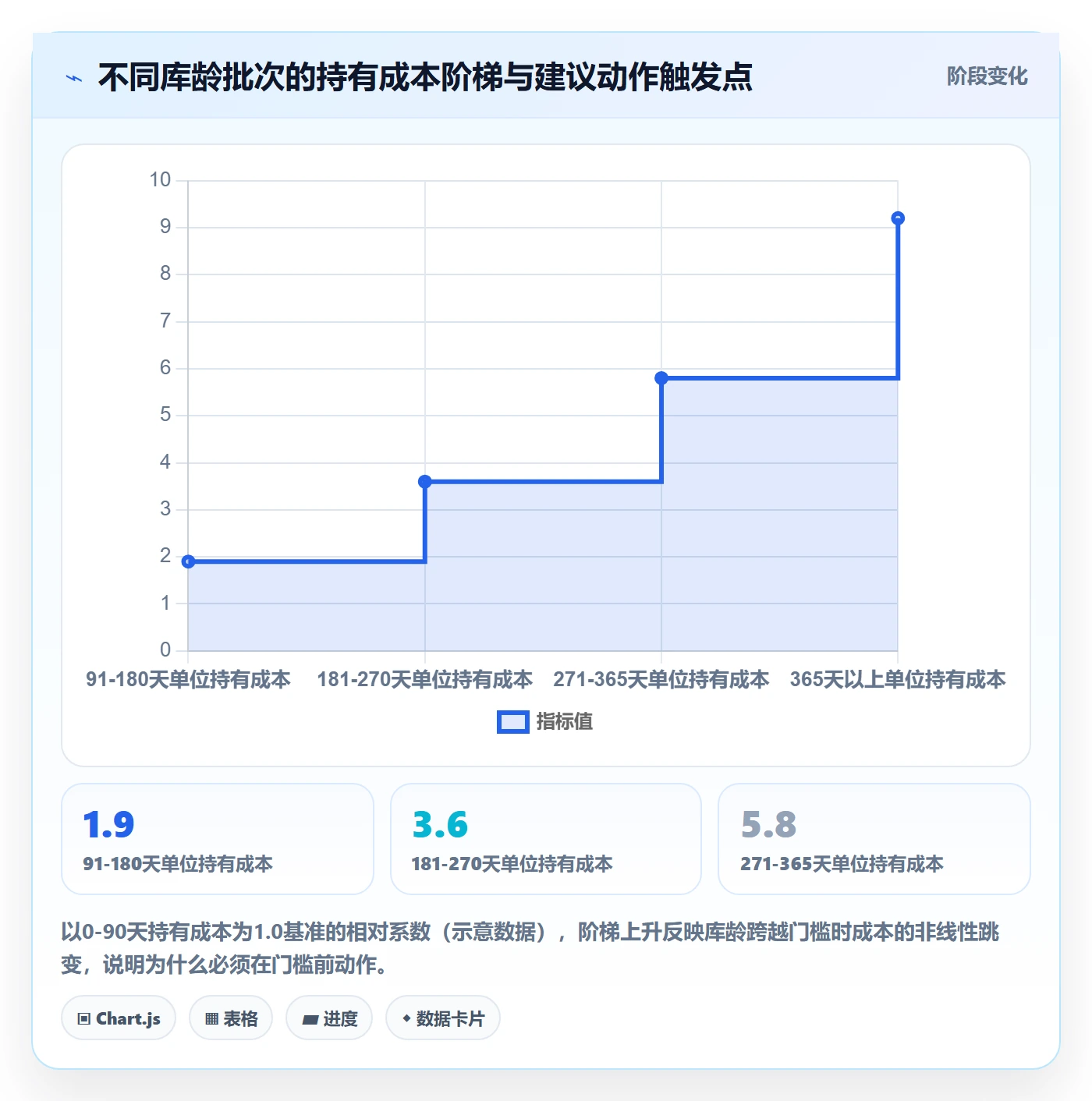Click the 181-270天单位持有成本 axis label

pyautogui.click(x=425, y=679)
